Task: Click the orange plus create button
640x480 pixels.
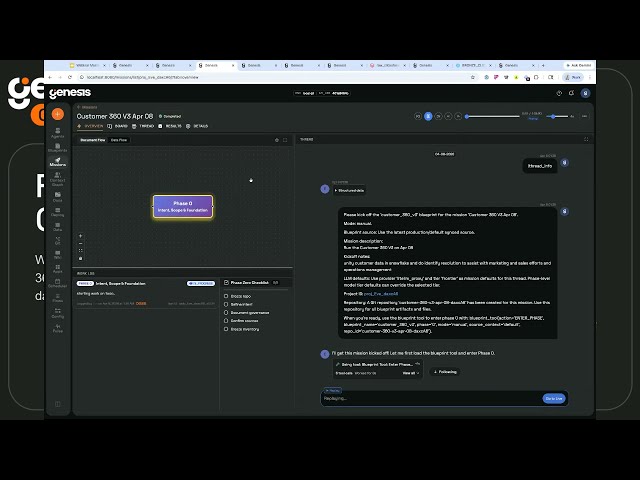Action: 58,114
